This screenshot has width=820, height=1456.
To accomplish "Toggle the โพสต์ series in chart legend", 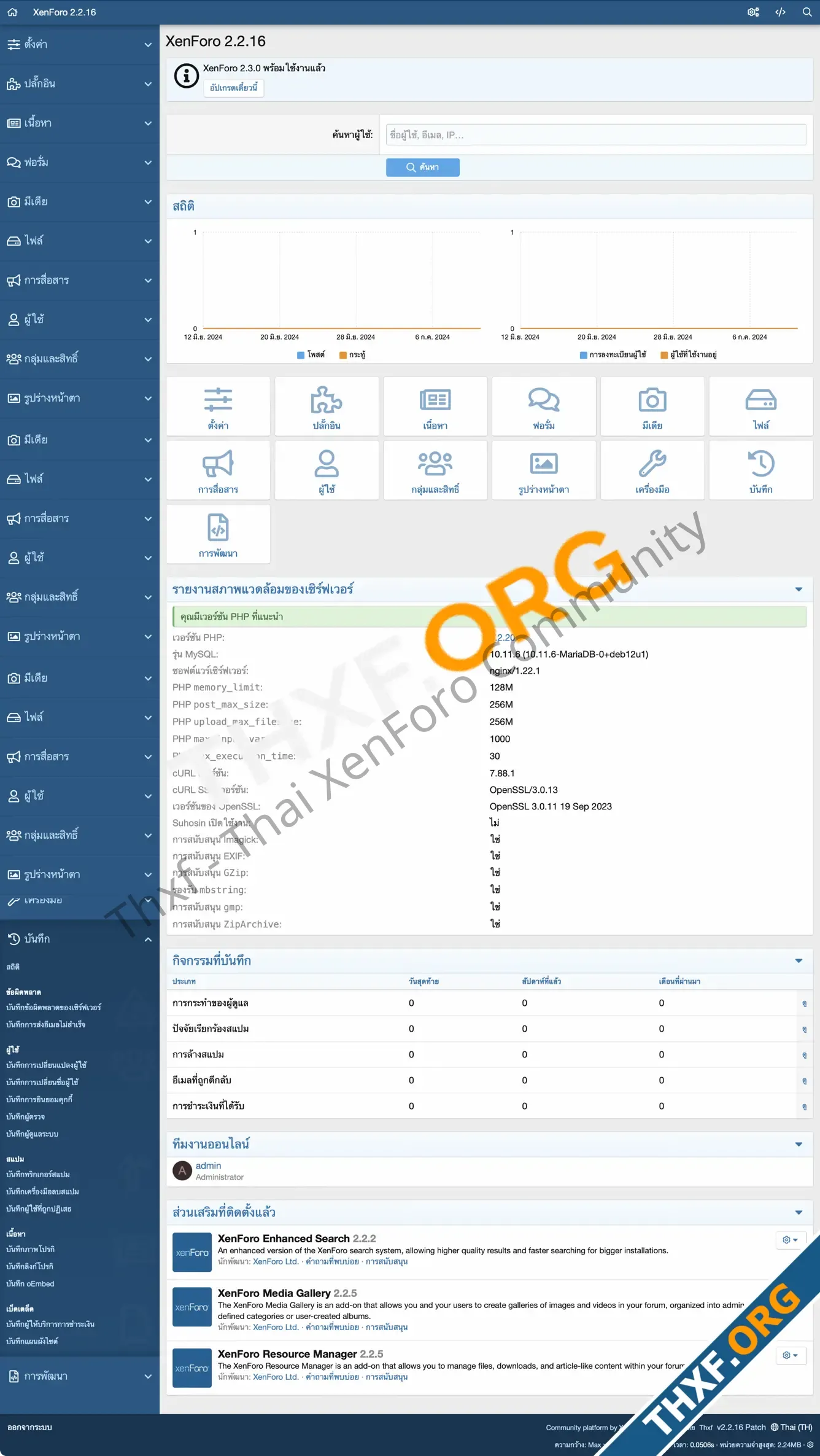I will pos(311,354).
